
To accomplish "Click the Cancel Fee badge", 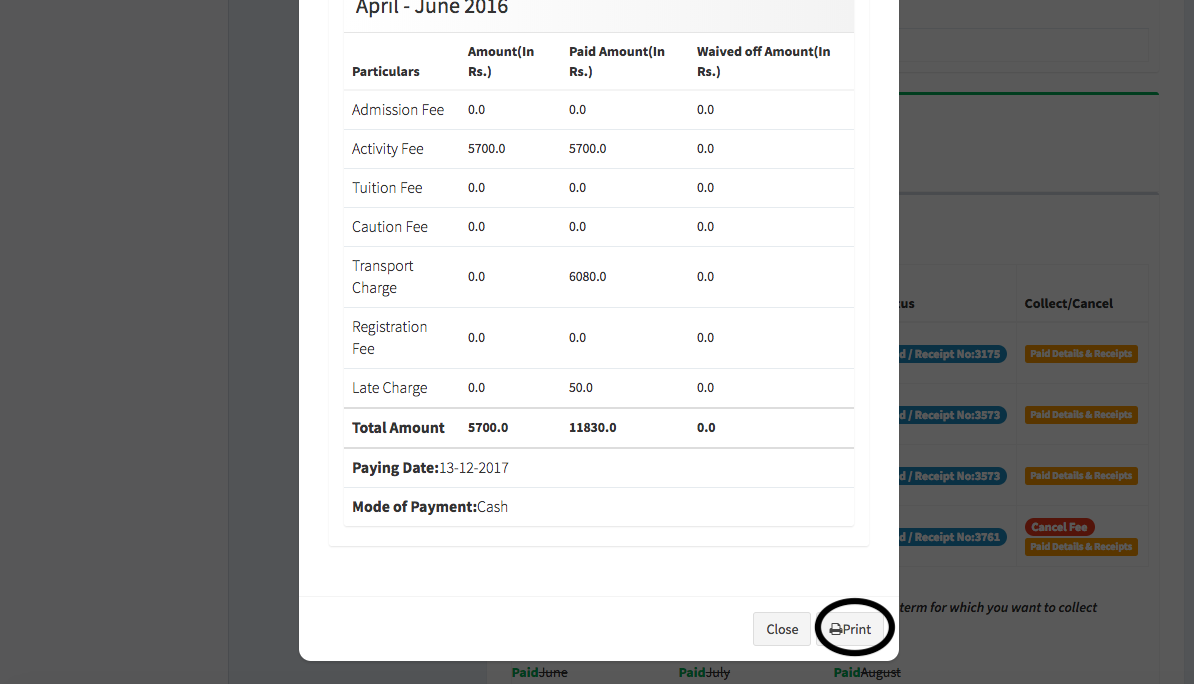I will (1059, 527).
